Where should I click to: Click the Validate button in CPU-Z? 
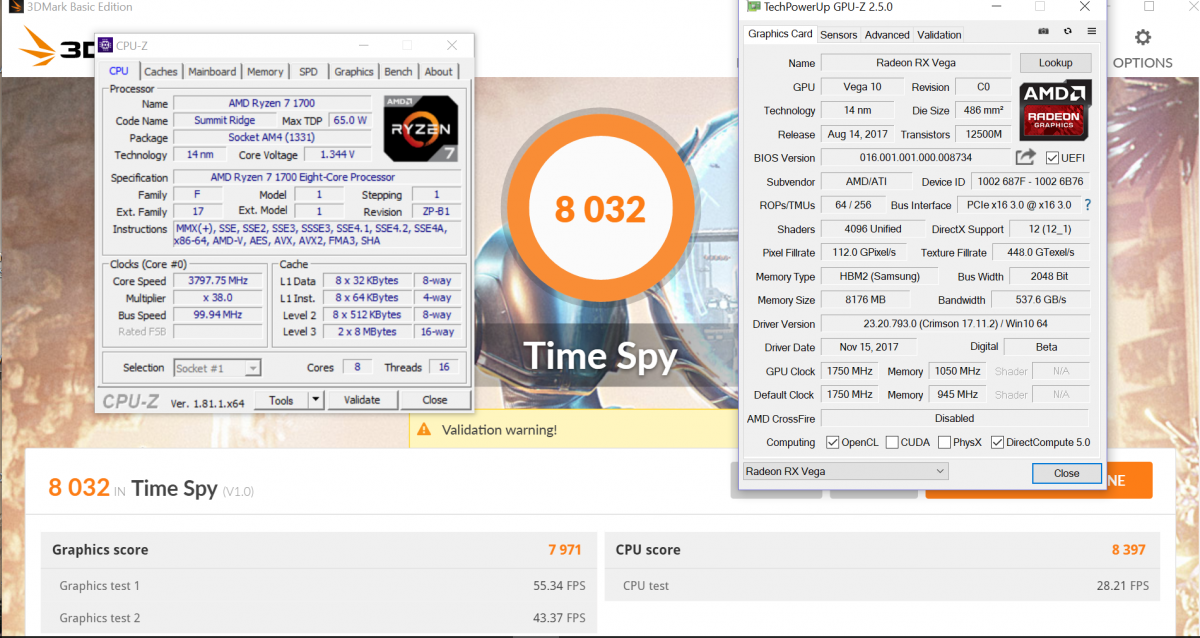(x=362, y=400)
